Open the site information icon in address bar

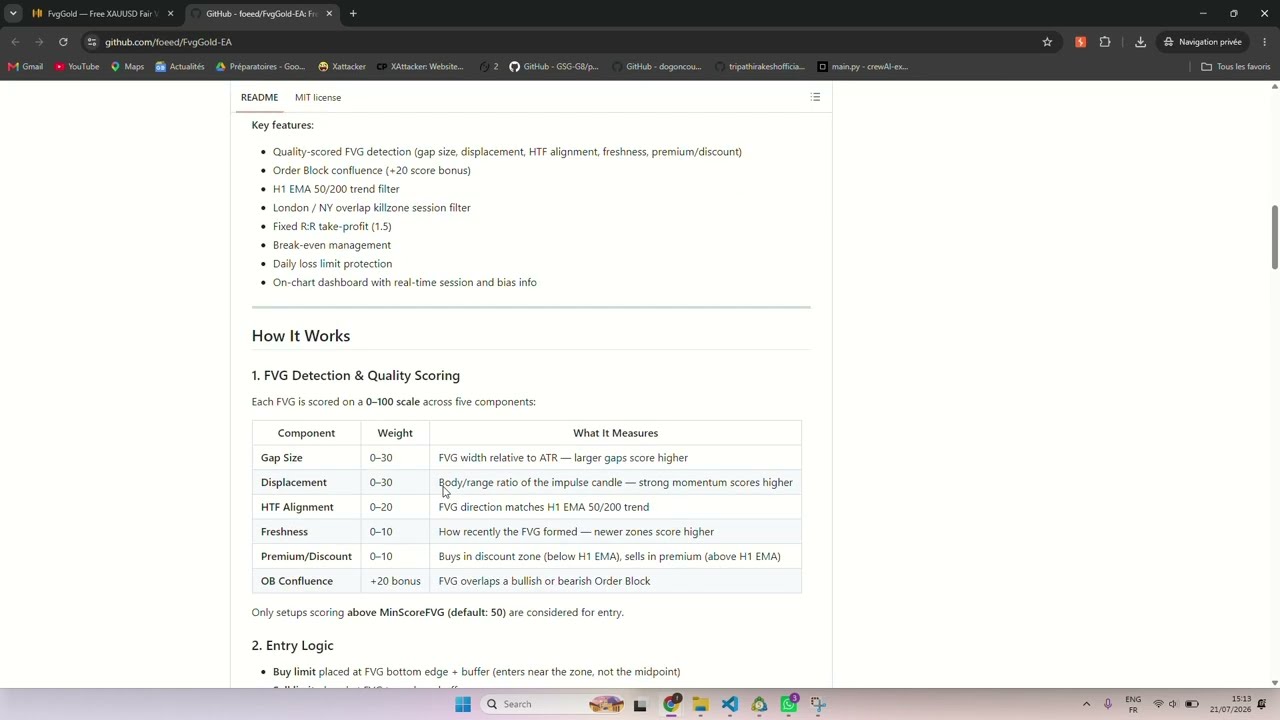[92, 42]
